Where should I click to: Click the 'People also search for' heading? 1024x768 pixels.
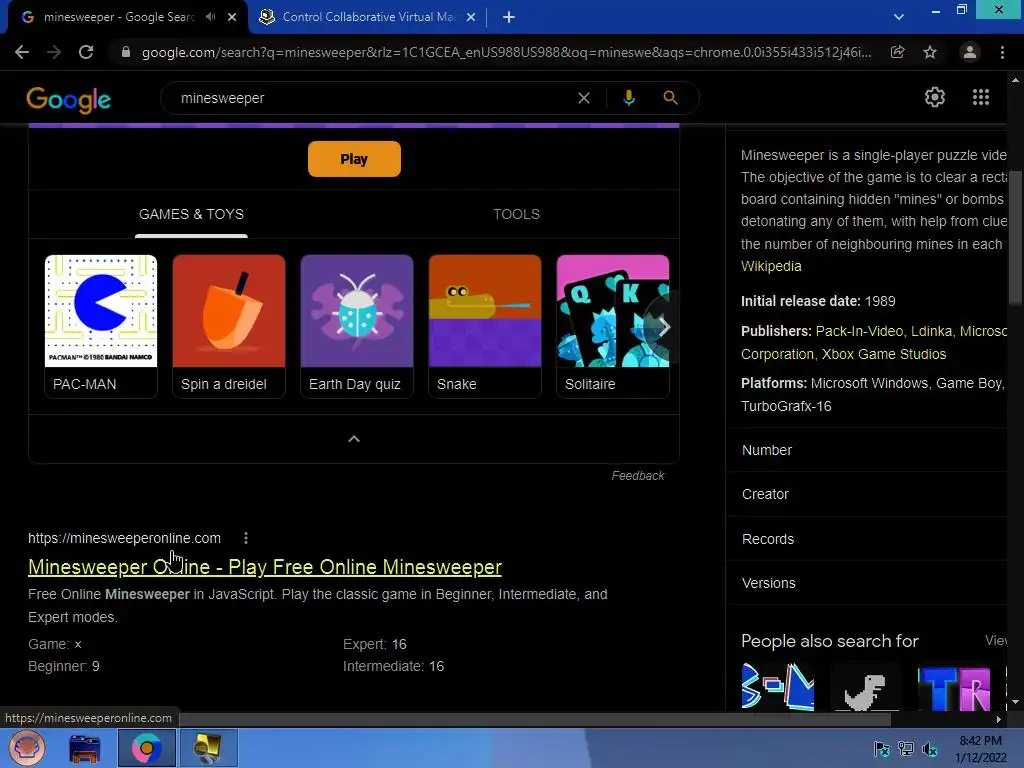click(829, 641)
